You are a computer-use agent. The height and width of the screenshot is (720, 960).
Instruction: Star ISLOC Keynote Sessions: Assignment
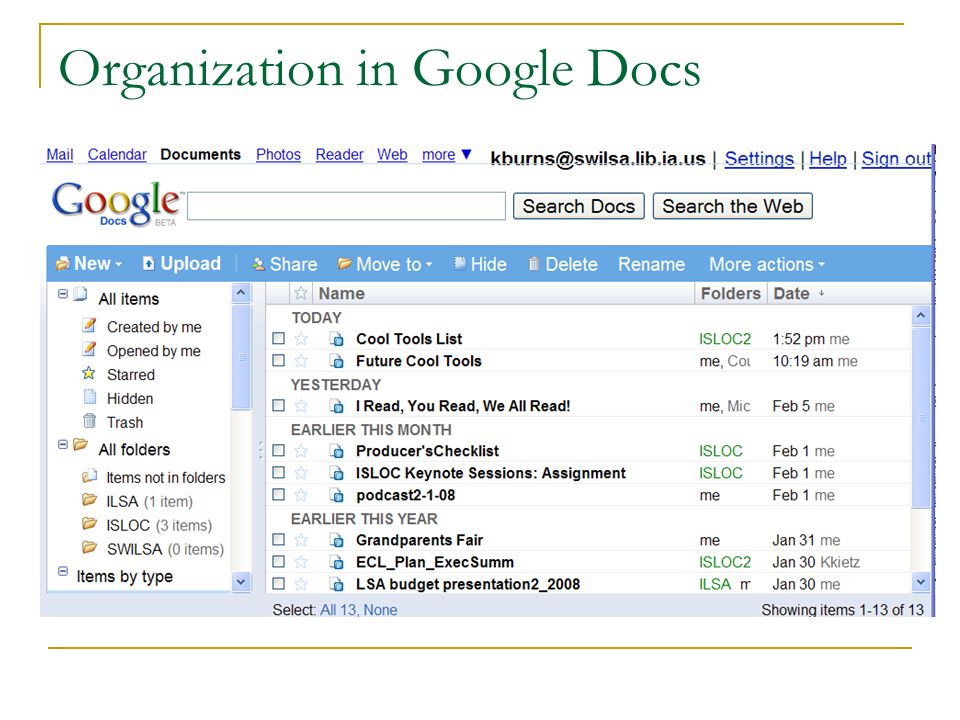click(301, 473)
